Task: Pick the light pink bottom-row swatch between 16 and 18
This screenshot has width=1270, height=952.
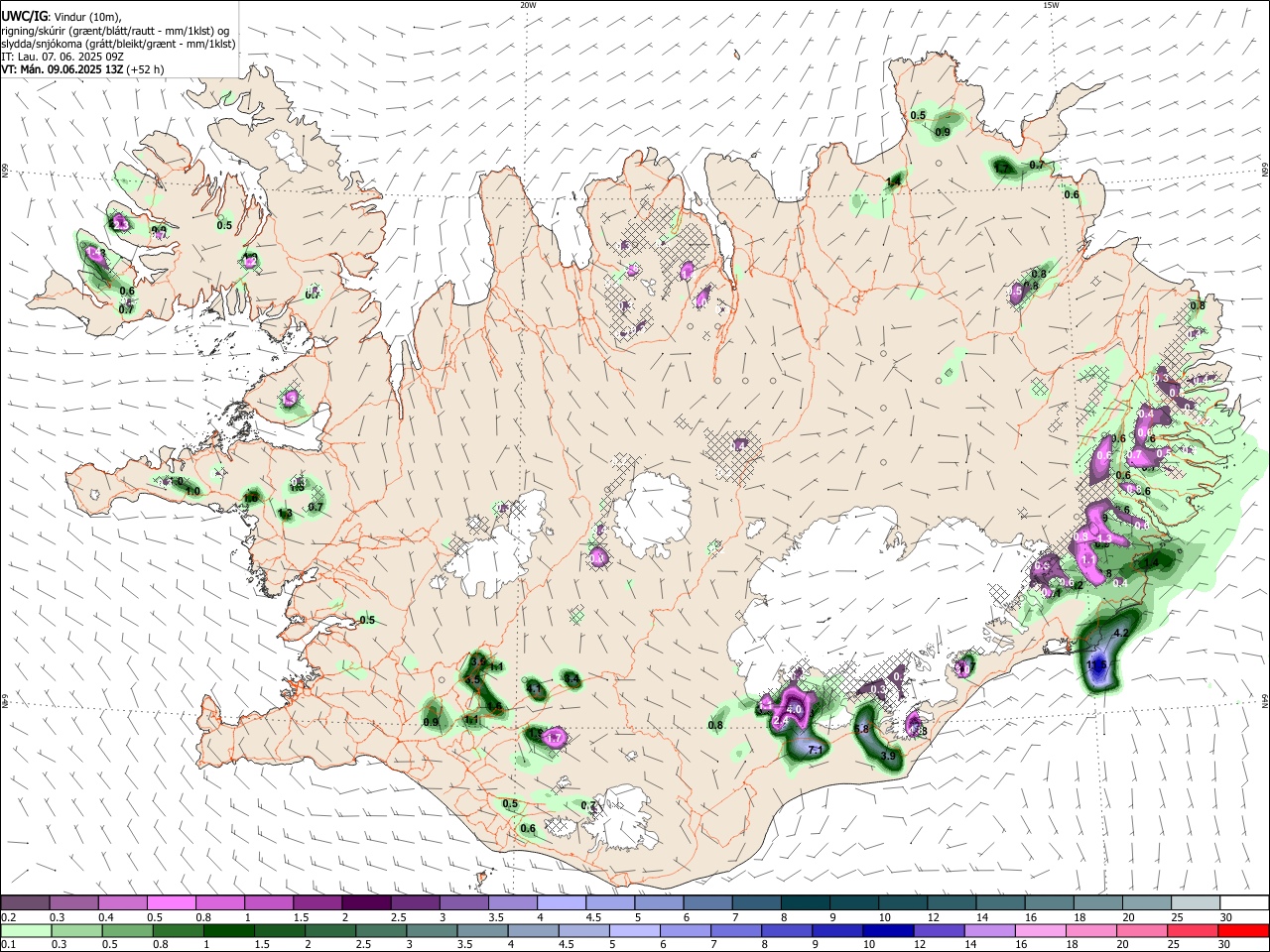Action: coord(1038,930)
